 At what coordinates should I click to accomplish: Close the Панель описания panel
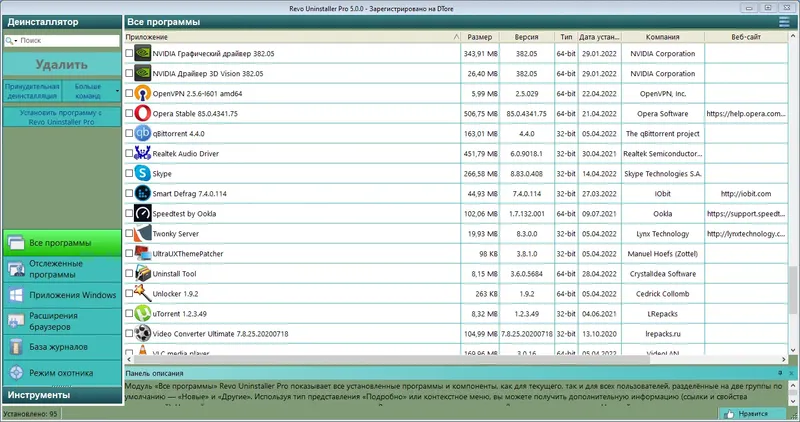[791, 374]
